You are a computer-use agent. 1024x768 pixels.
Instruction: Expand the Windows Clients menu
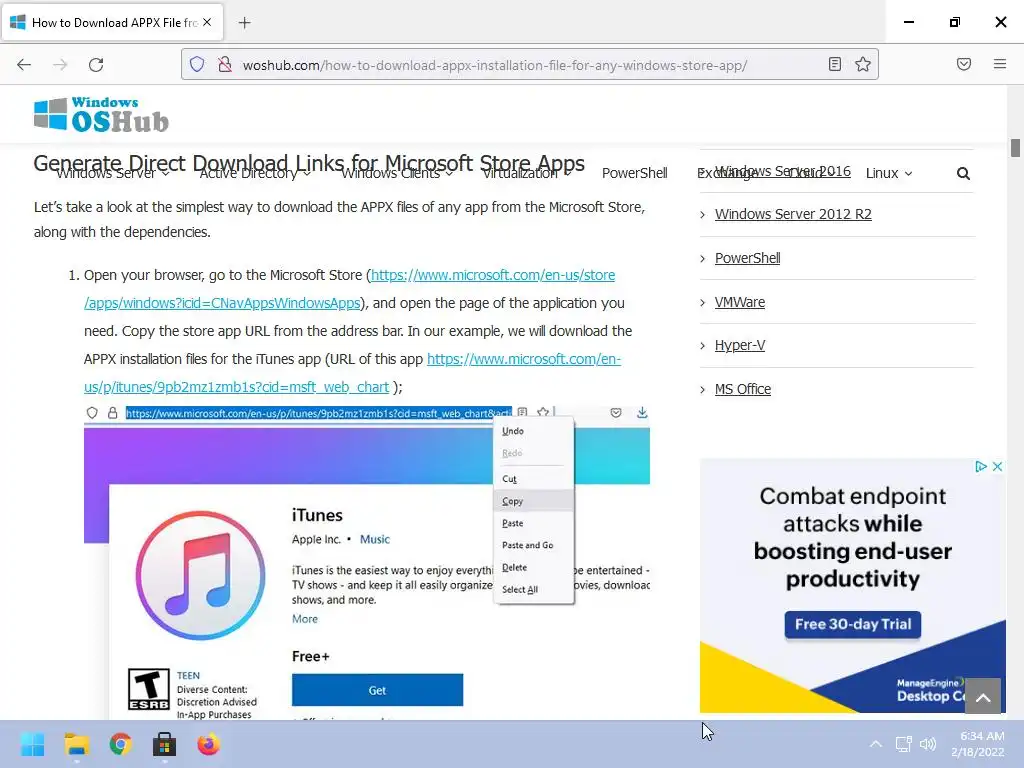[x=397, y=173]
